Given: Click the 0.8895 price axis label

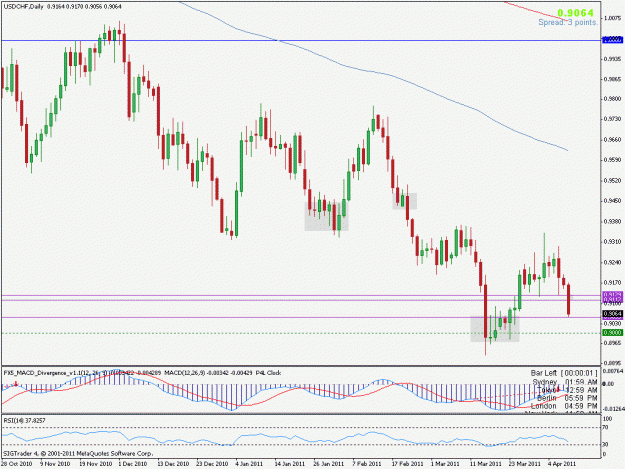Looking at the screenshot, I should (x=613, y=363).
